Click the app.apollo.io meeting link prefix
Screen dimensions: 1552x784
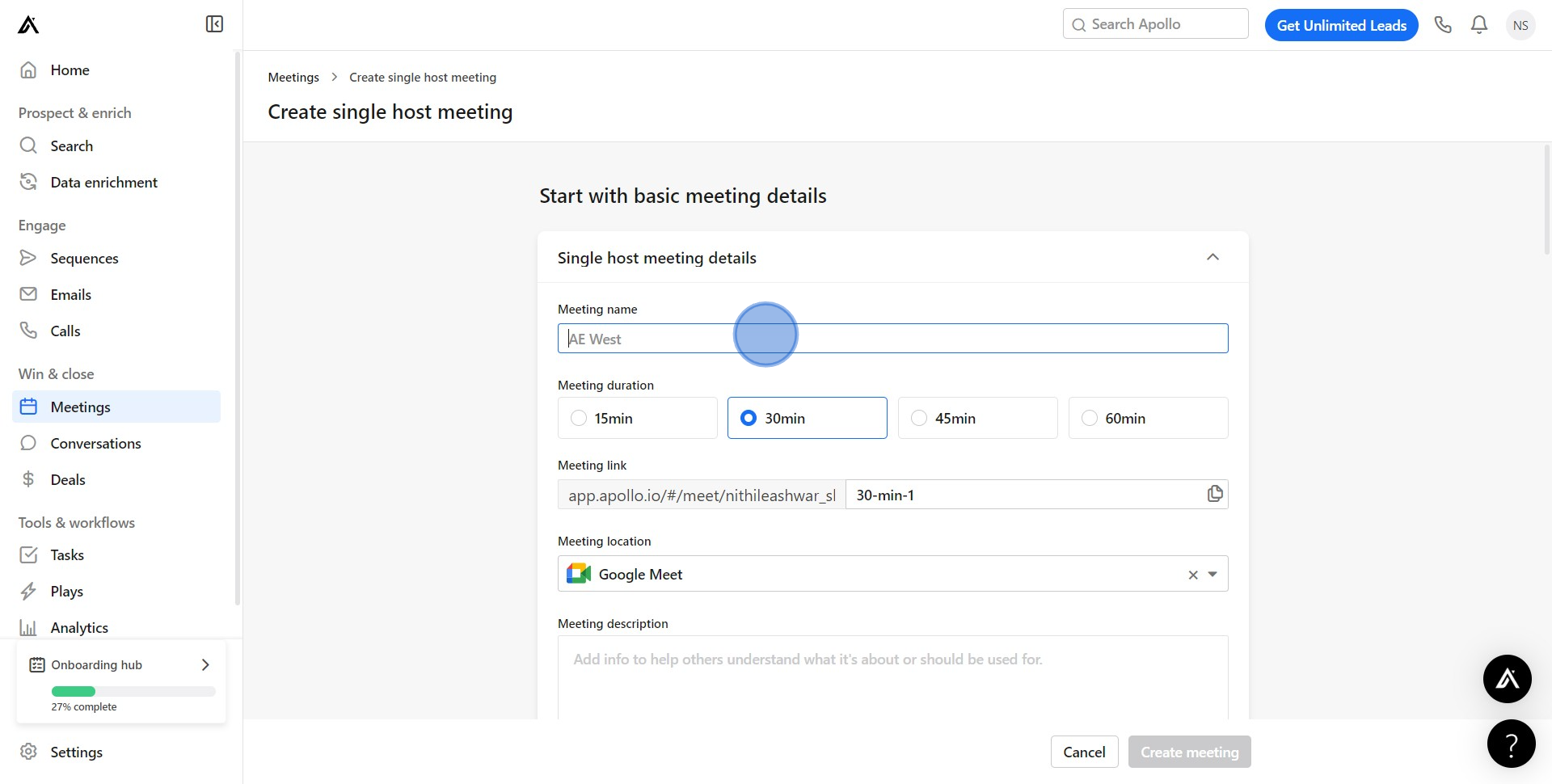[702, 495]
